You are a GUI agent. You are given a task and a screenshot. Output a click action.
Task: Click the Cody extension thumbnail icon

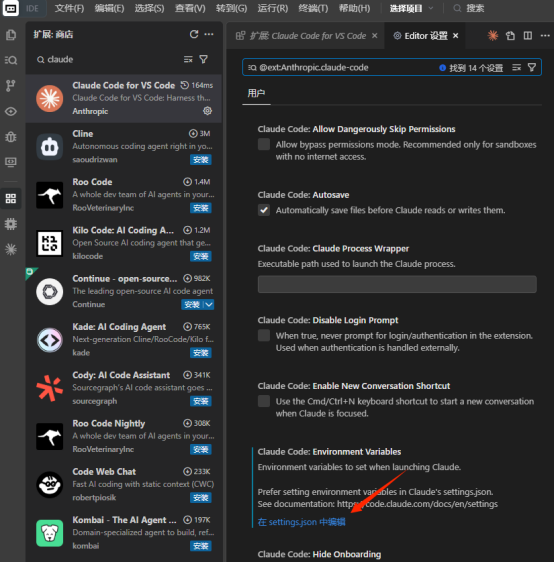50,388
